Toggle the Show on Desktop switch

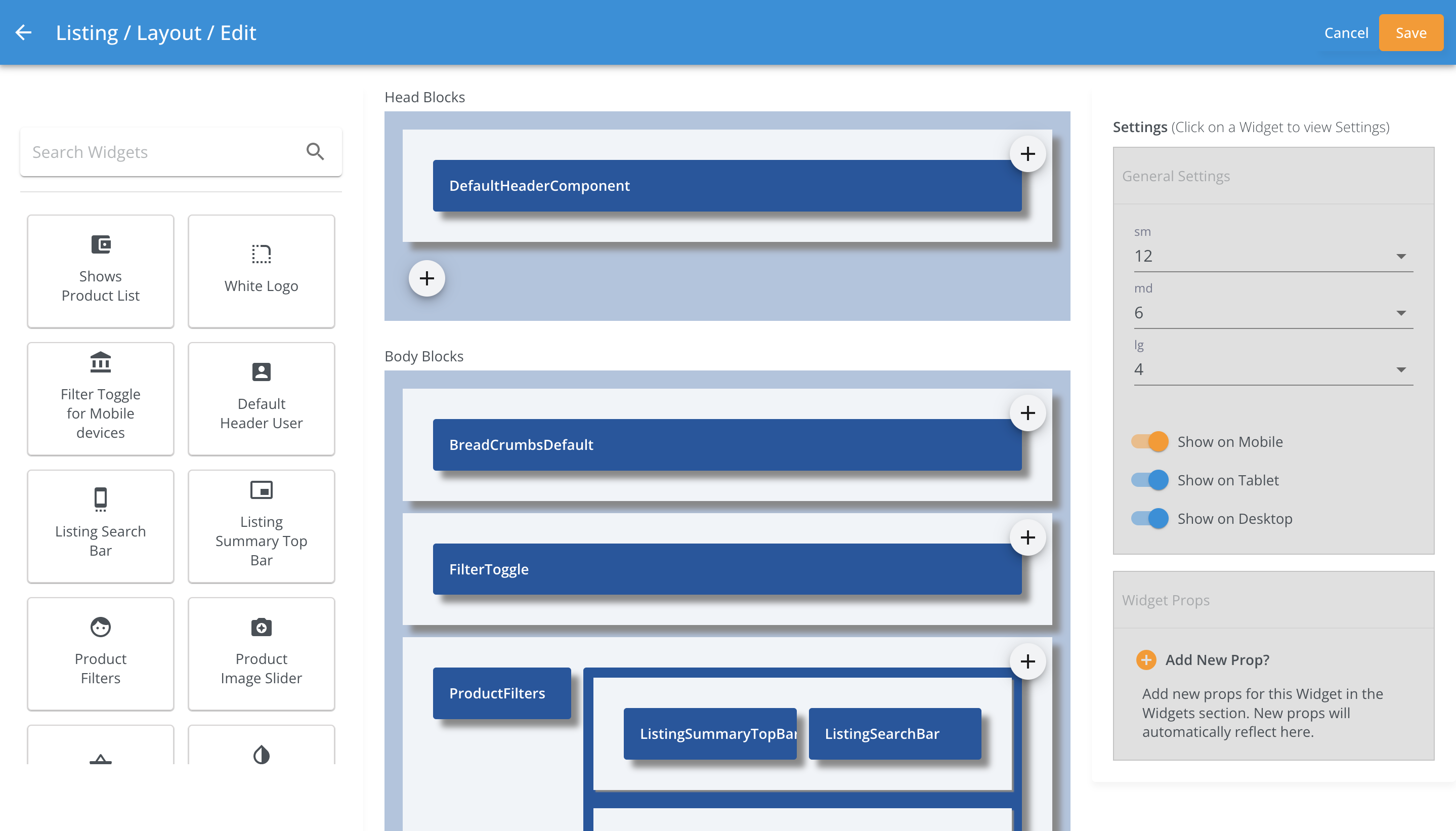1149,518
